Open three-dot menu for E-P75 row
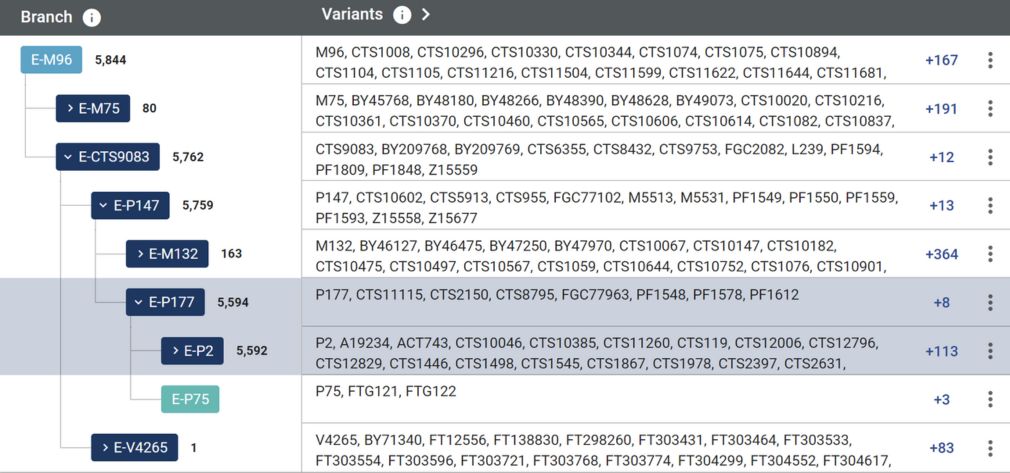The height and width of the screenshot is (473, 1010). click(990, 400)
